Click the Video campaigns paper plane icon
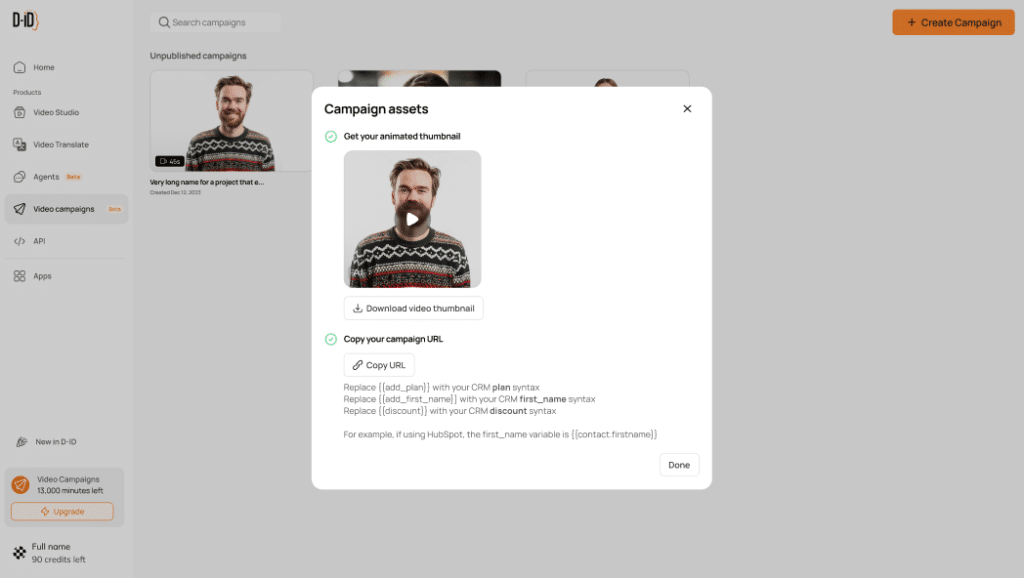 tap(19, 209)
